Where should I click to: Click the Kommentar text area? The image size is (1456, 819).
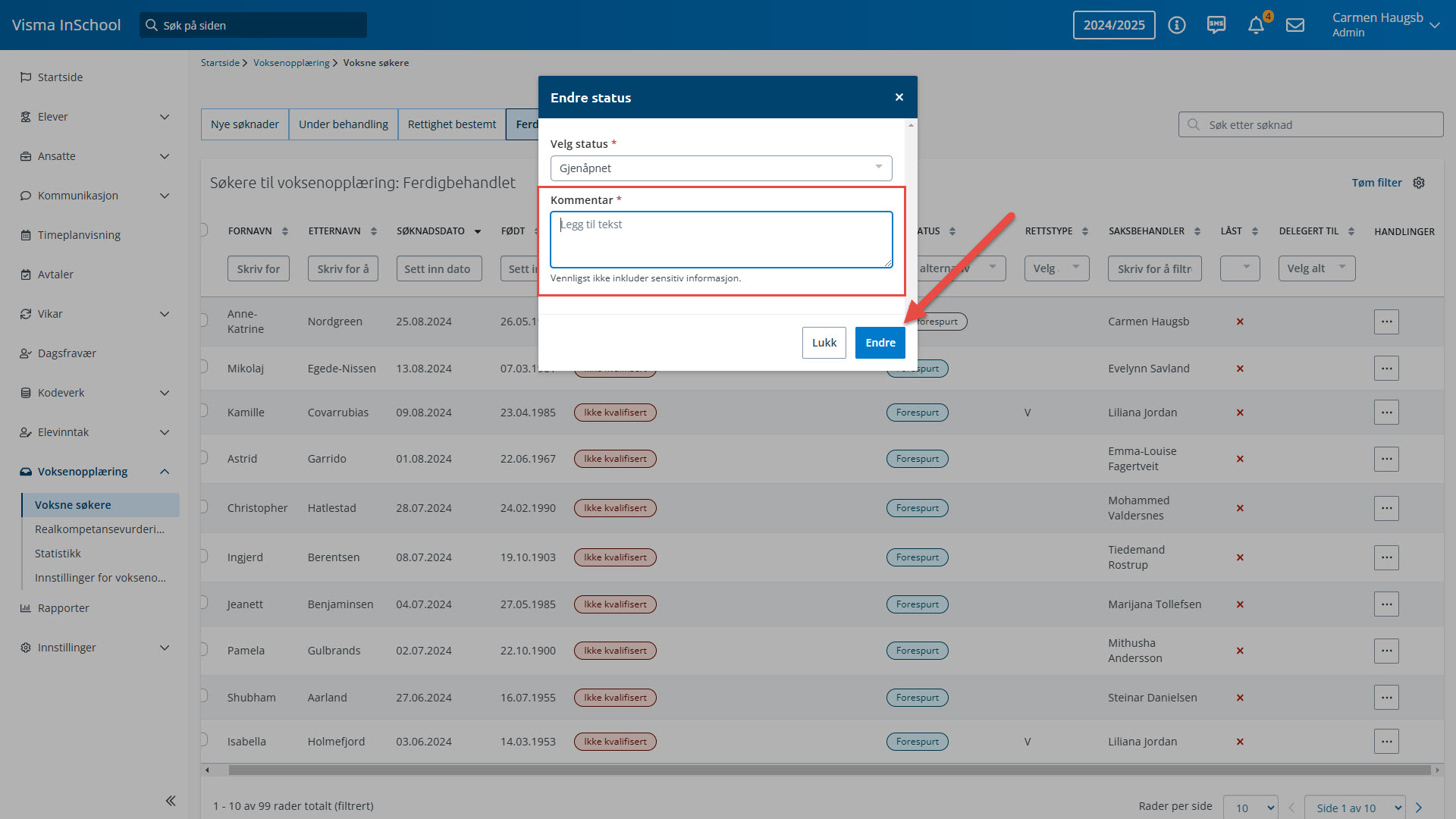coord(720,240)
